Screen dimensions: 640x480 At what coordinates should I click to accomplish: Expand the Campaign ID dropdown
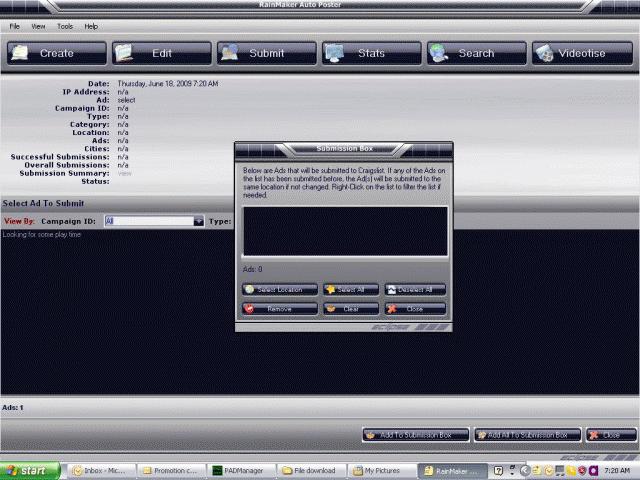[x=198, y=221]
